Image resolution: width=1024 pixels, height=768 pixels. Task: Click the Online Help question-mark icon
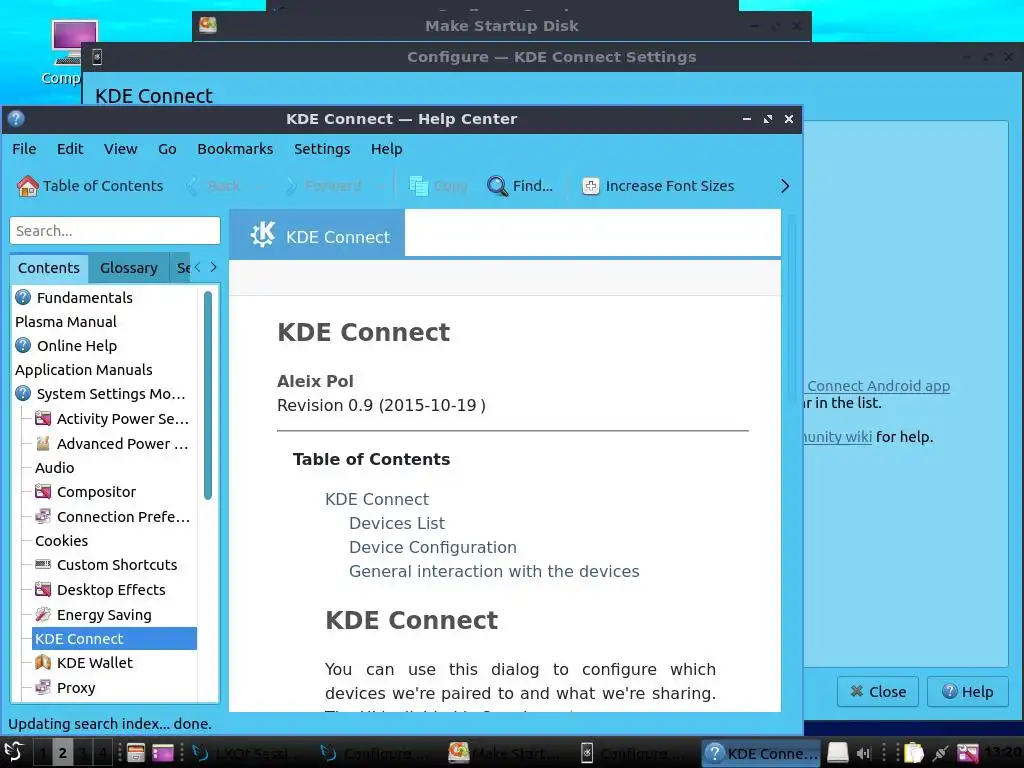23,345
